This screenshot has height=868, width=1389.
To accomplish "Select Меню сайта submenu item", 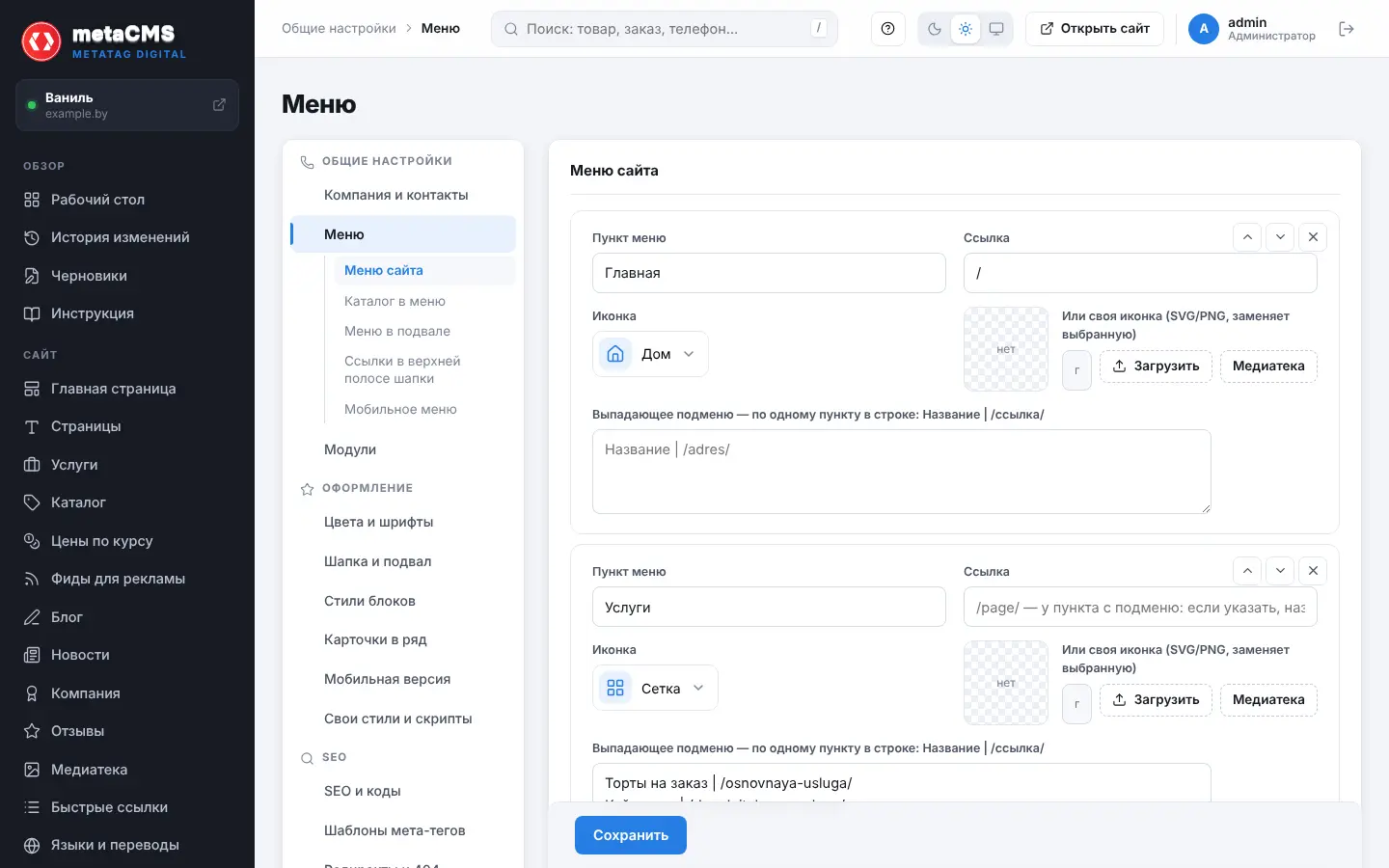I will pos(425,270).
